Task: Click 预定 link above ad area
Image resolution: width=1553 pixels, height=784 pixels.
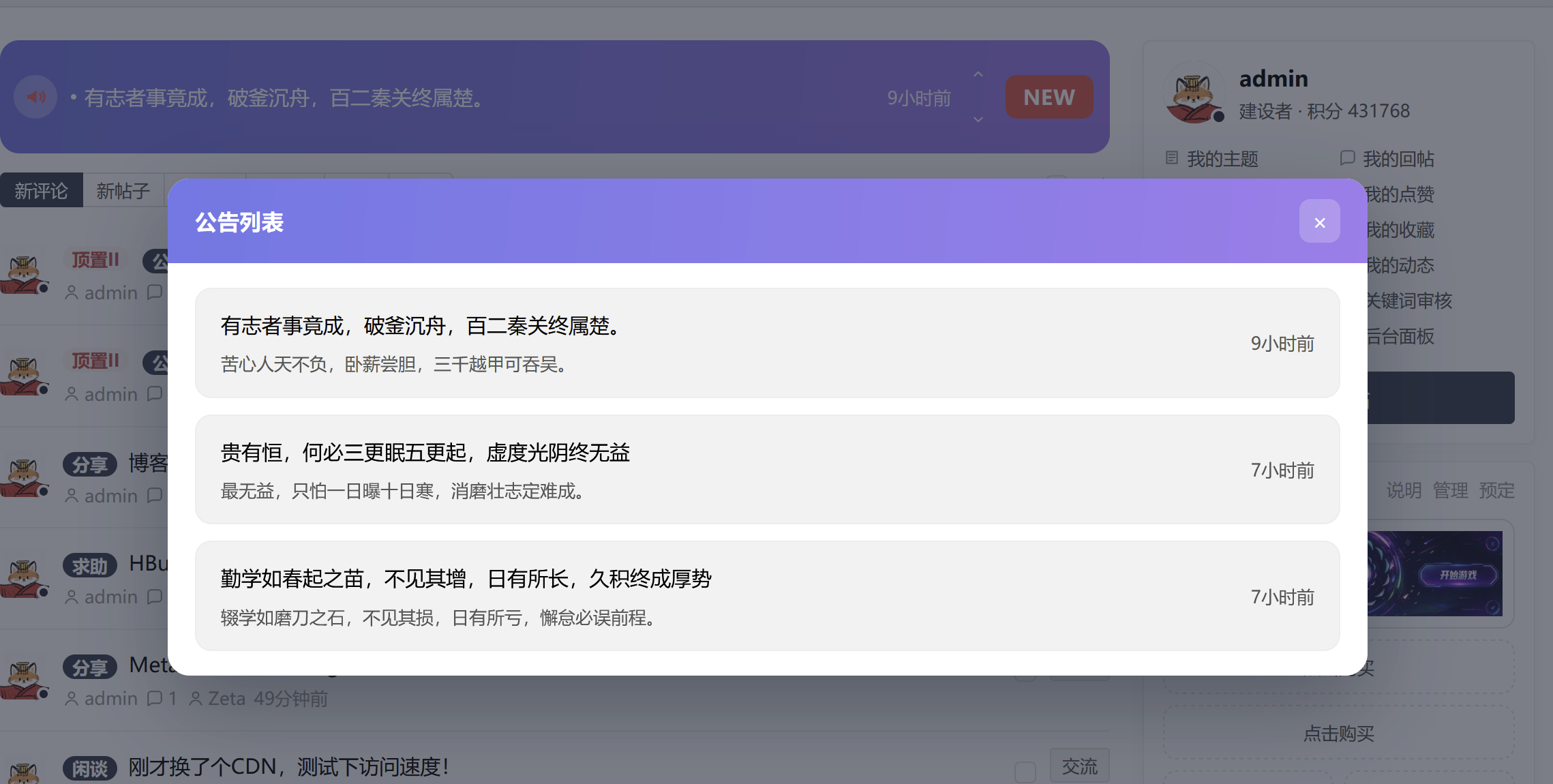Action: (x=1496, y=490)
